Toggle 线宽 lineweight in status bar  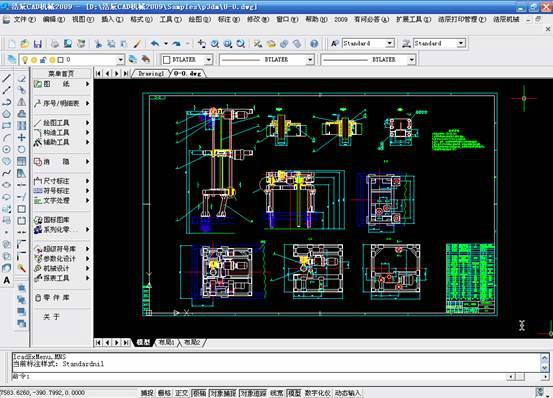click(x=277, y=393)
